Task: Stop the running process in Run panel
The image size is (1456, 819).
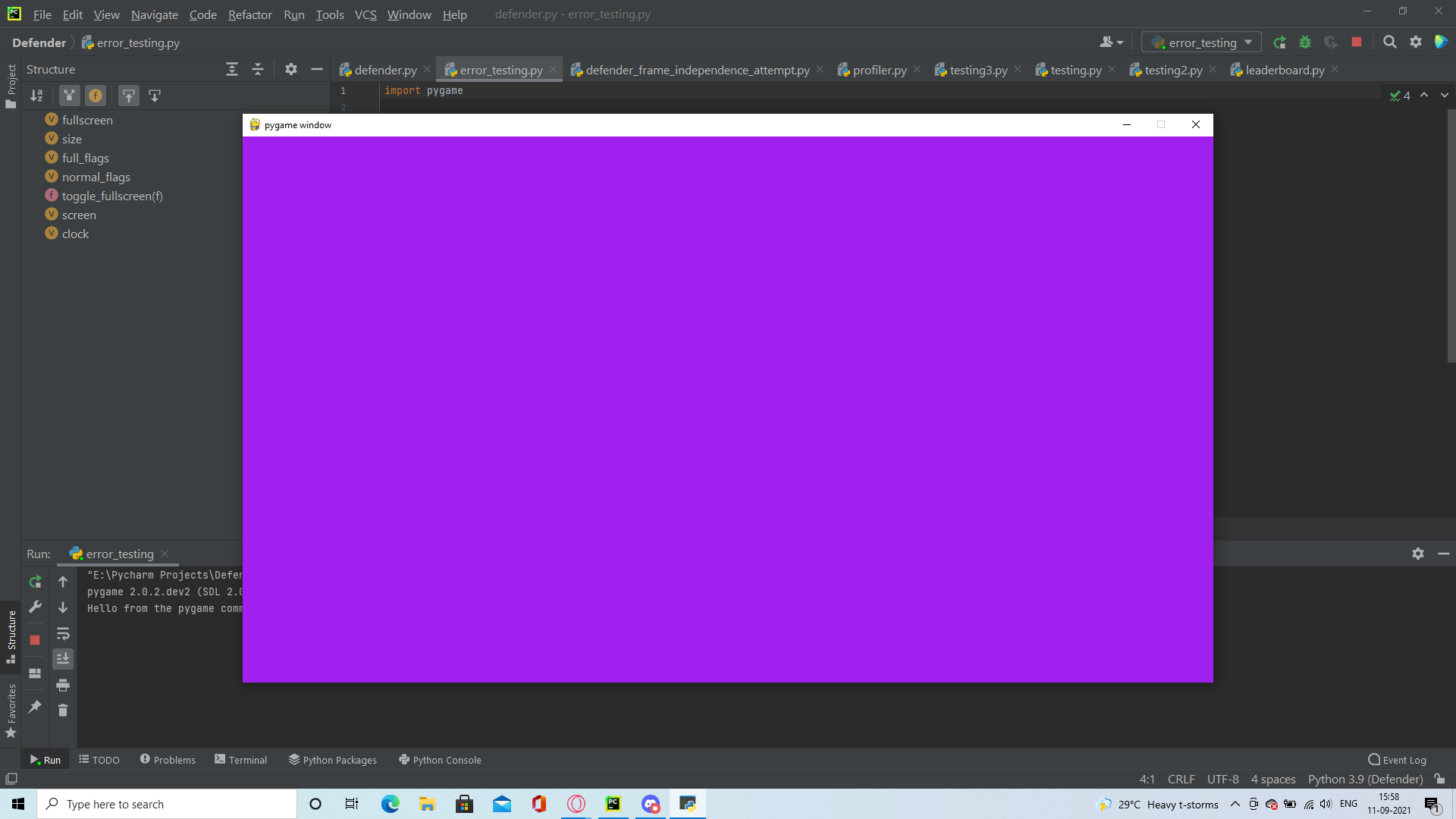Action: (x=35, y=640)
